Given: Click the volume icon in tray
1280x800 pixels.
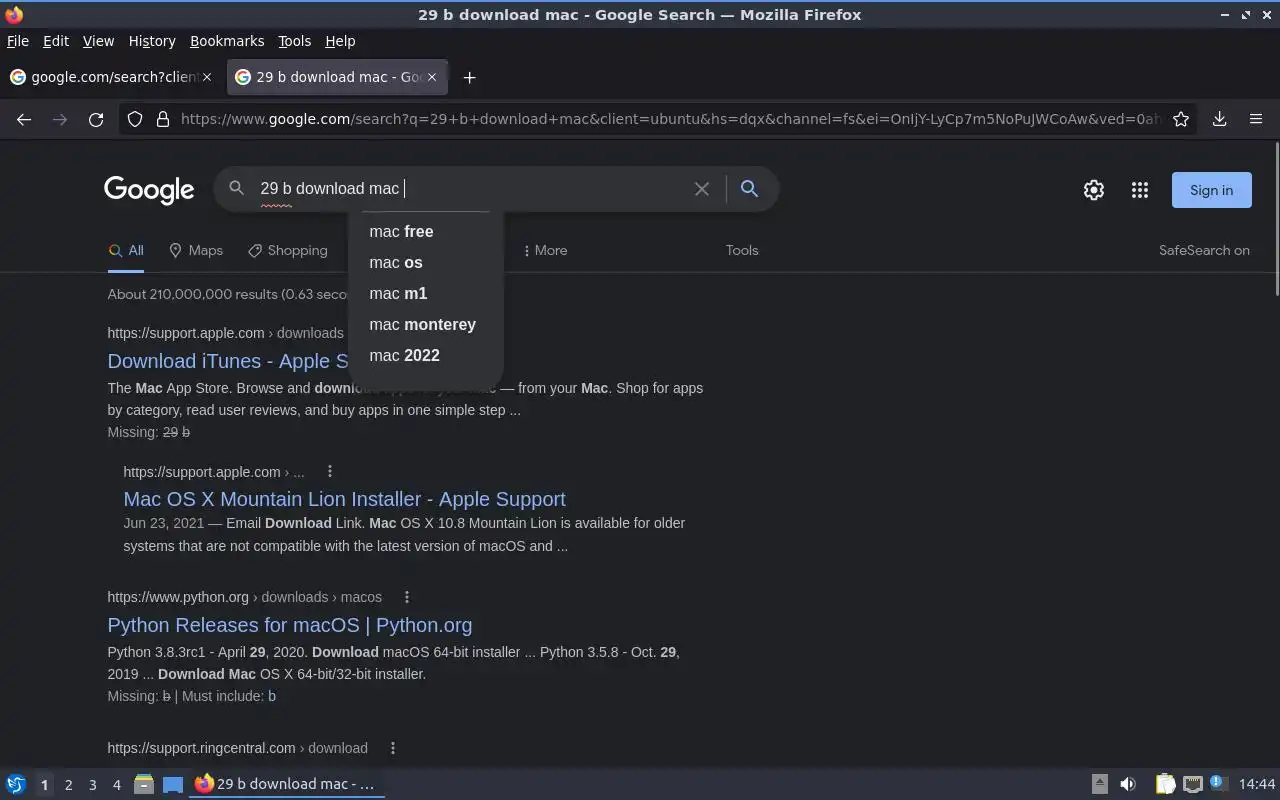Looking at the screenshot, I should click(1128, 784).
